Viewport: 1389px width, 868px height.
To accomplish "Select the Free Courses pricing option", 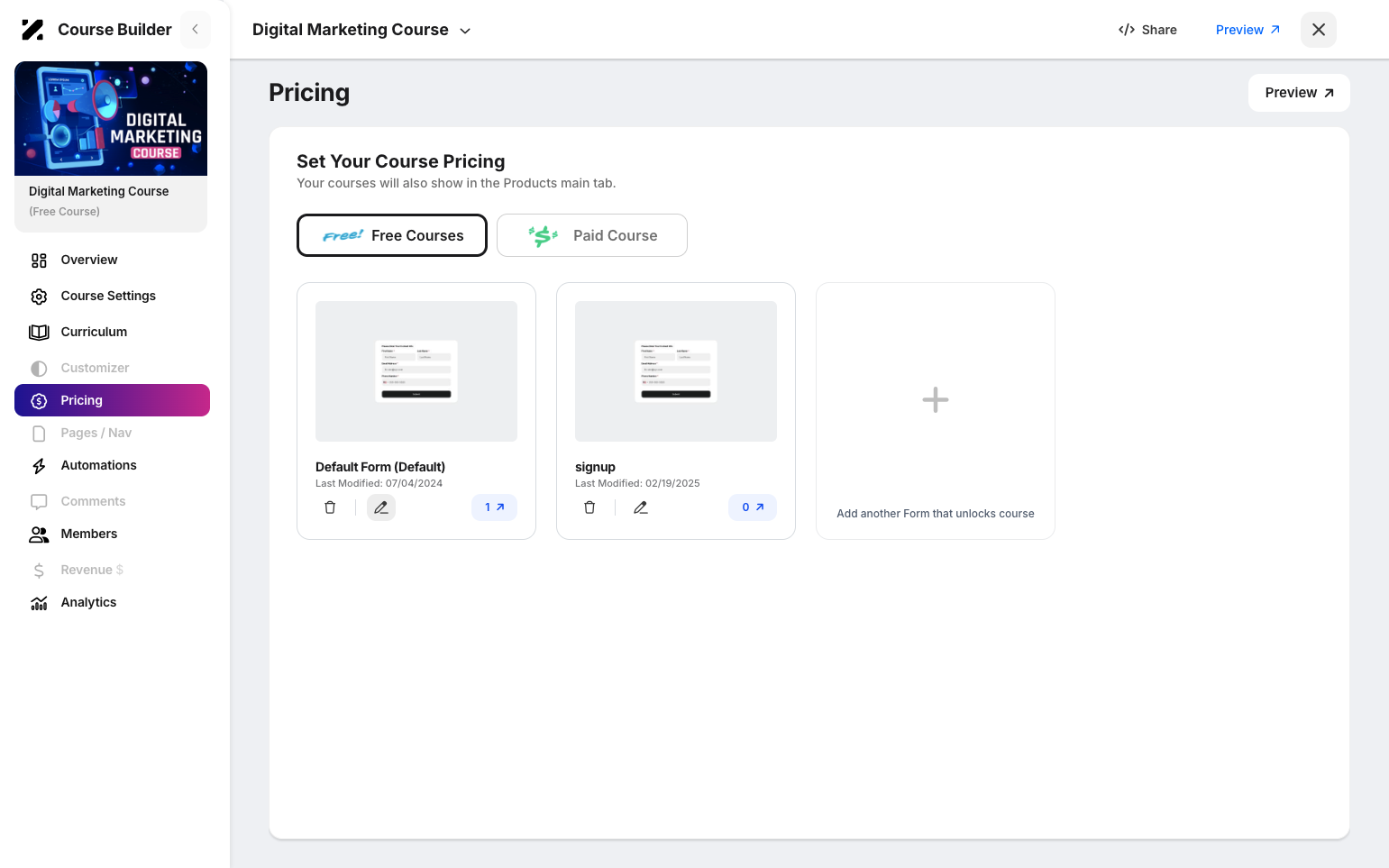I will pyautogui.click(x=392, y=235).
